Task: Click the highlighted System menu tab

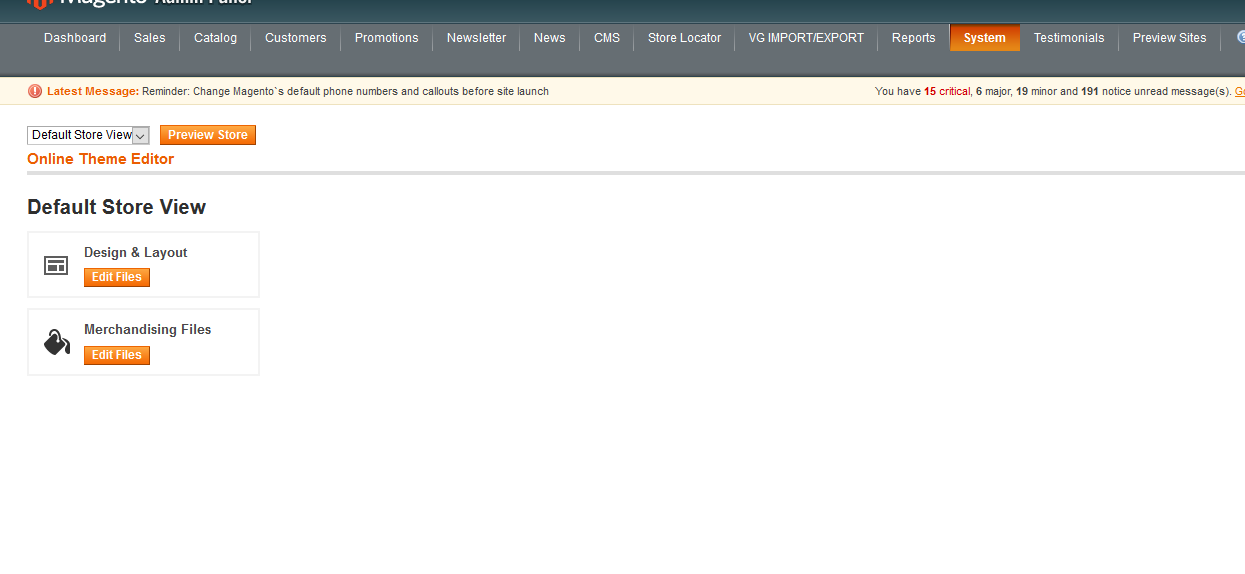Action: 985,38
